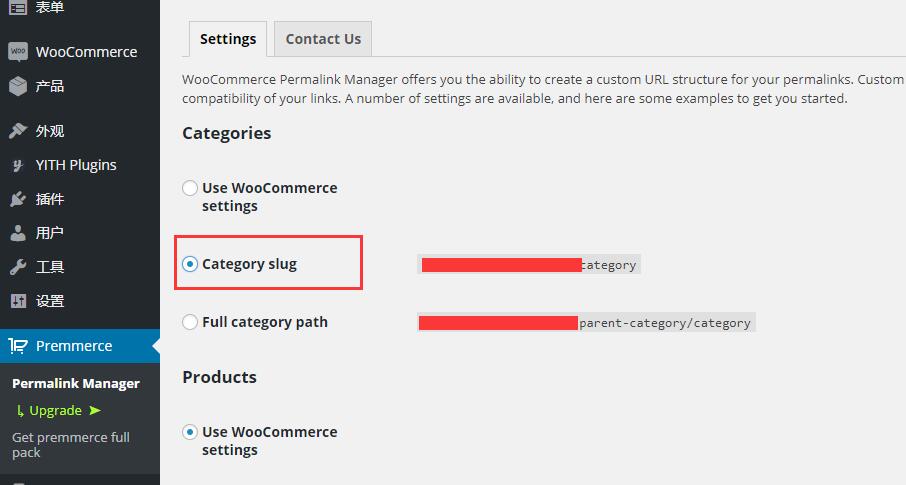Viewport: 906px width, 485px height.
Task: Click the Upgrade arrow icon
Action: pyautogui.click(x=95, y=410)
